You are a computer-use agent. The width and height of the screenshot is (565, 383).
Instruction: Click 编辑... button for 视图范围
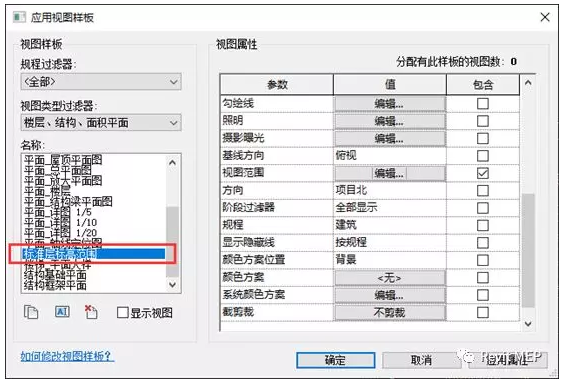click(390, 174)
